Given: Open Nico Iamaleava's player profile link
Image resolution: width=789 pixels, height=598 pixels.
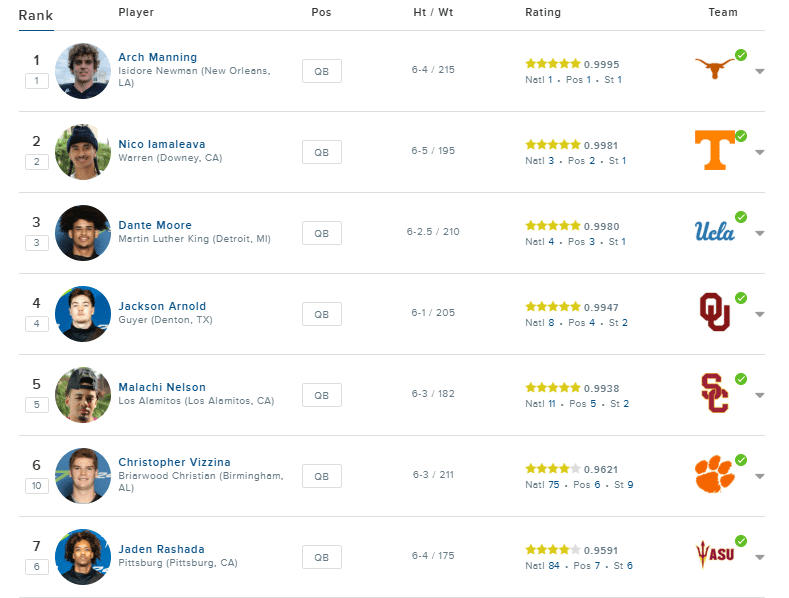Looking at the screenshot, I should point(162,144).
